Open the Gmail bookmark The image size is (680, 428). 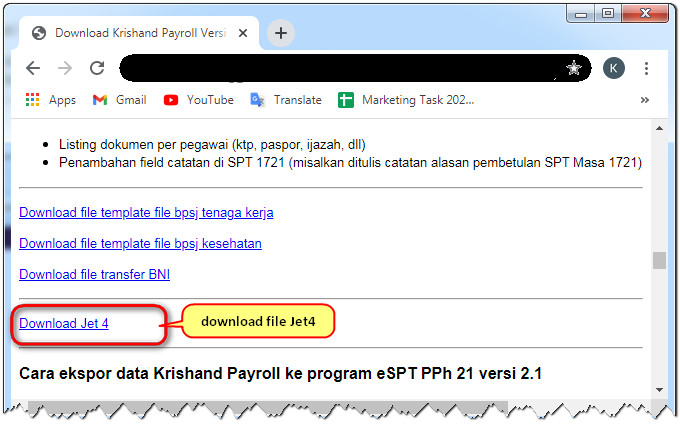[x=119, y=100]
